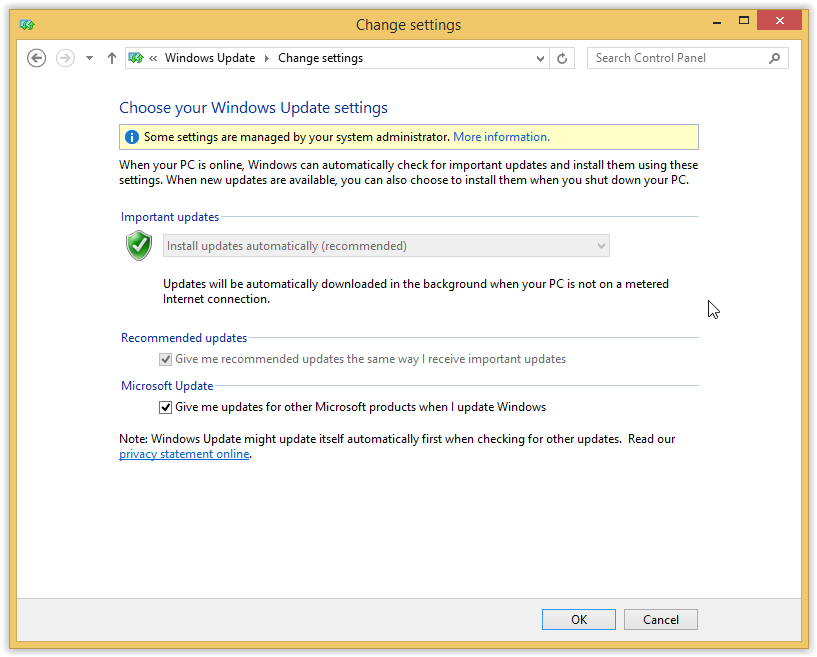Open the Install updates automatically dropdown
This screenshot has width=817, height=657.
pyautogui.click(x=386, y=246)
